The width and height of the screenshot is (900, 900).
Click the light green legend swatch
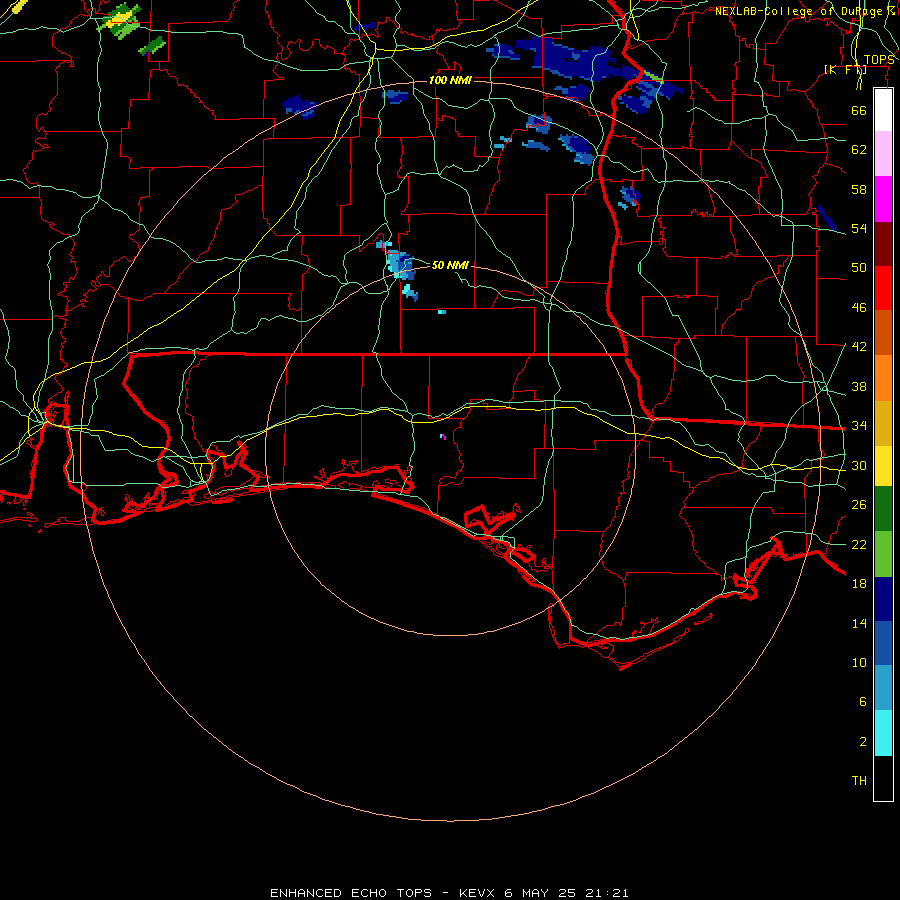883,554
